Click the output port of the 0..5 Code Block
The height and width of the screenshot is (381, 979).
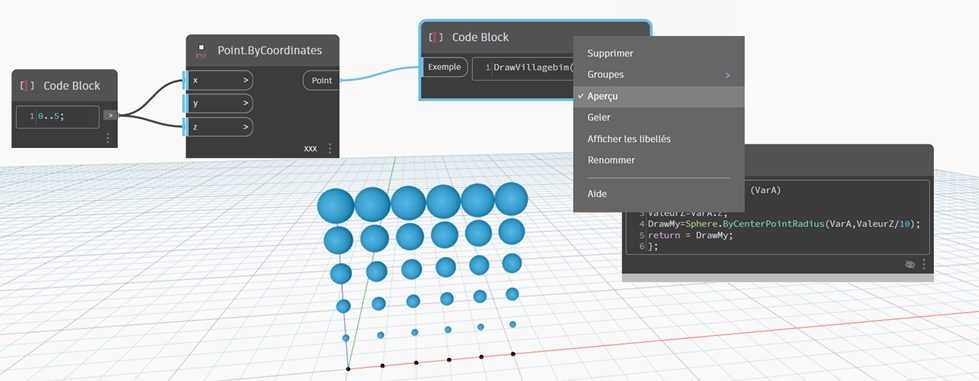111,115
